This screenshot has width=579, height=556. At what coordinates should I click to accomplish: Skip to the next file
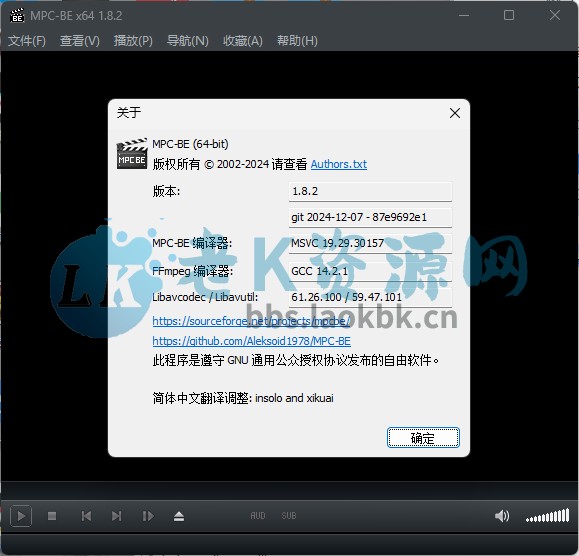coord(117,516)
